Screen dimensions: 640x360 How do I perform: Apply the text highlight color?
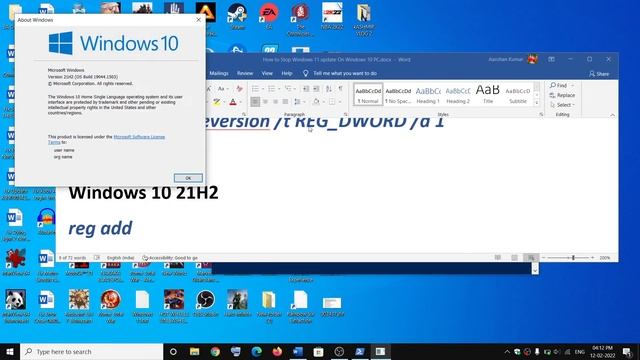point(216,102)
